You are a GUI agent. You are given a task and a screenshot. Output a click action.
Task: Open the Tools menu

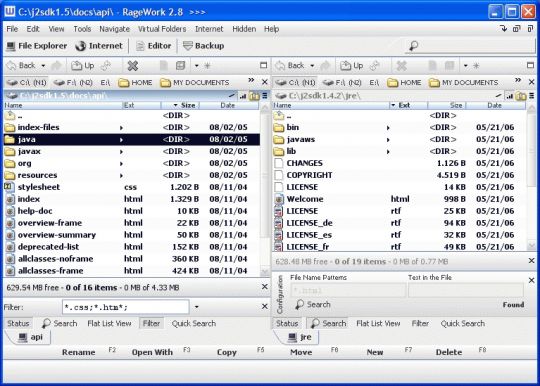[x=82, y=29]
